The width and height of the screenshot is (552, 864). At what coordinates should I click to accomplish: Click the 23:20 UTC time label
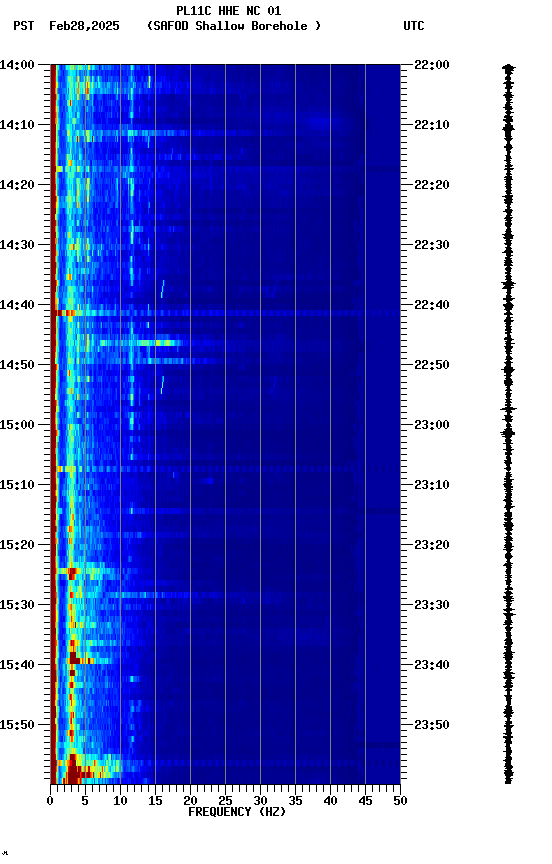432,545
